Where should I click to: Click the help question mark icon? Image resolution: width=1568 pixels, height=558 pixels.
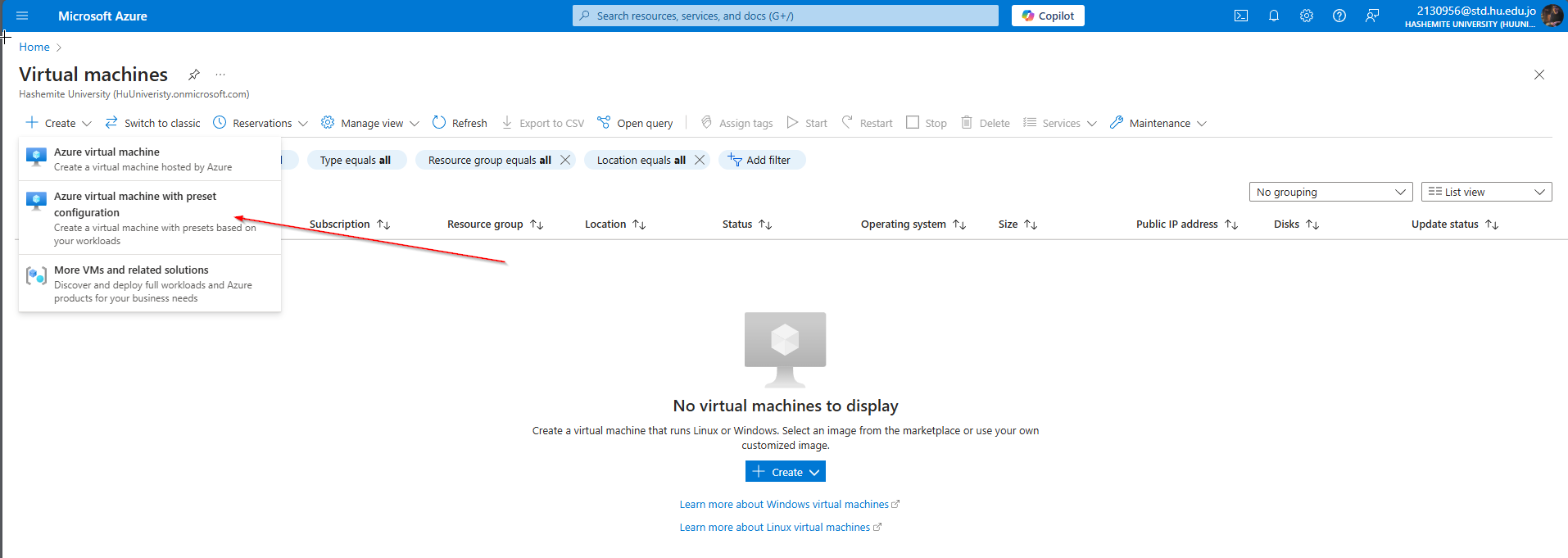tap(1339, 16)
